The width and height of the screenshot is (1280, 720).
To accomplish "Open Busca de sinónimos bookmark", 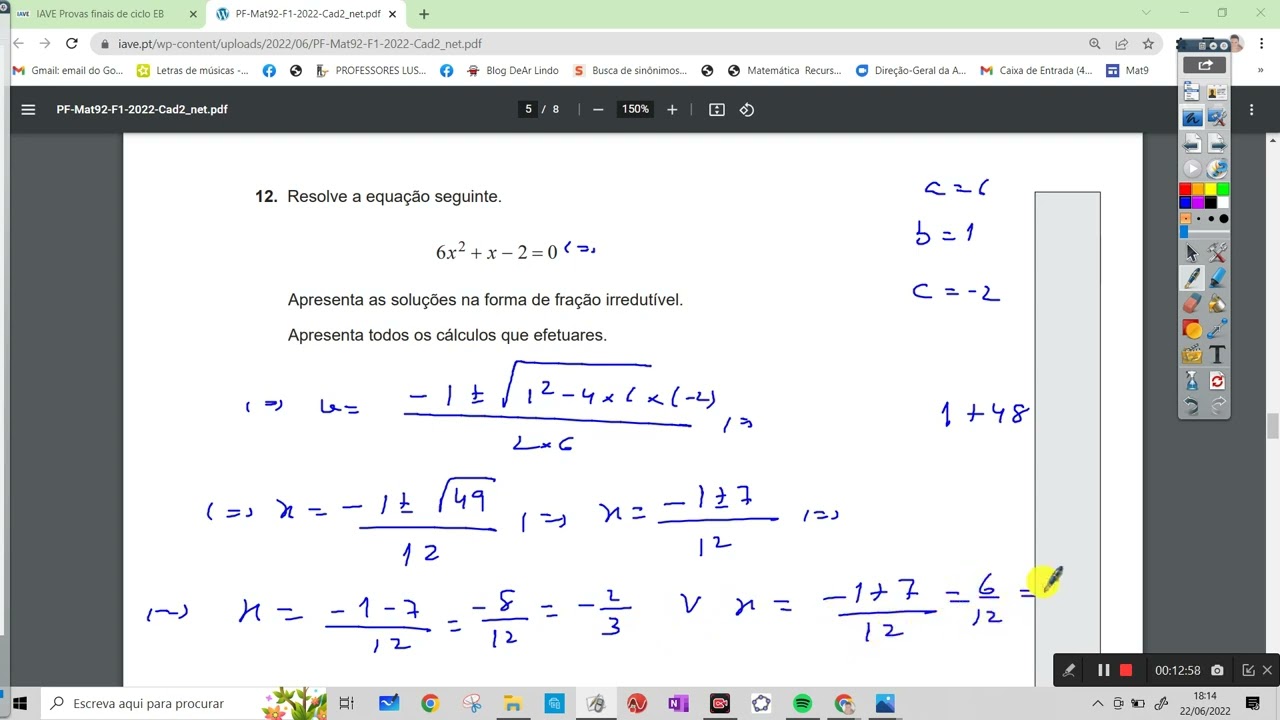I will coord(630,71).
